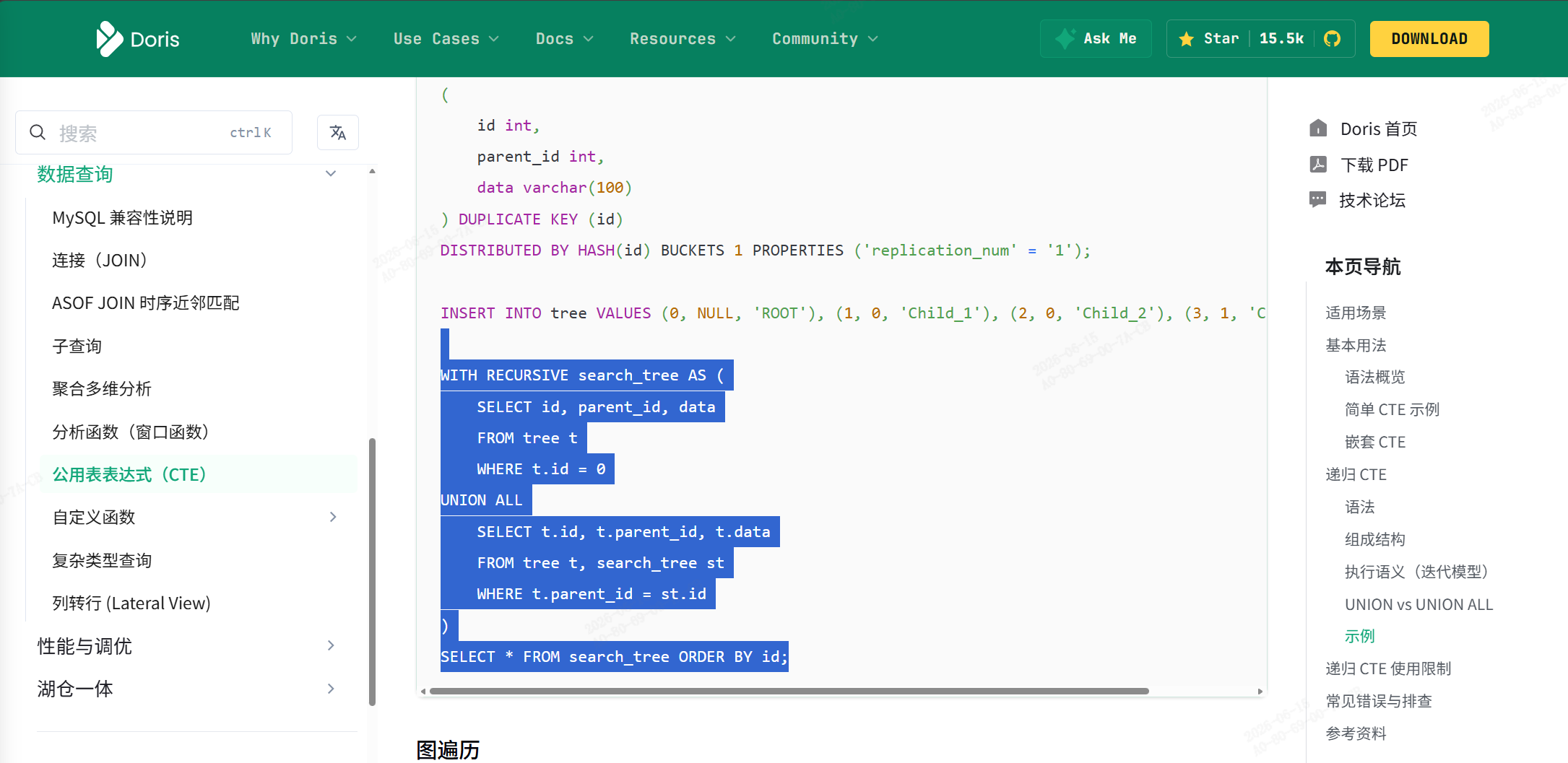Open the Doris 首页 link
1568x763 pixels.
click(1379, 128)
